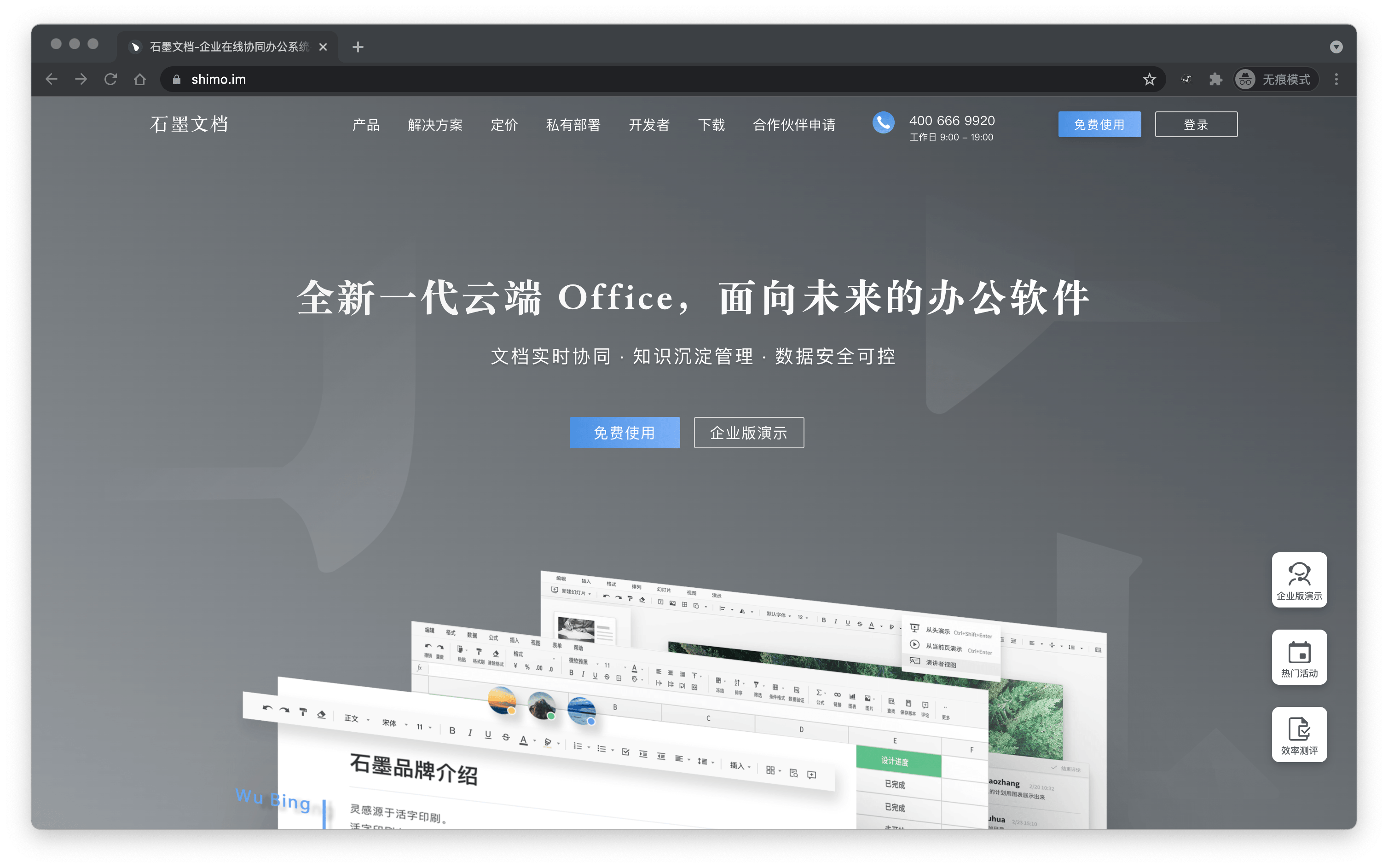Select the 石墨文档-企业在线协同办公系统 tab

[228, 47]
